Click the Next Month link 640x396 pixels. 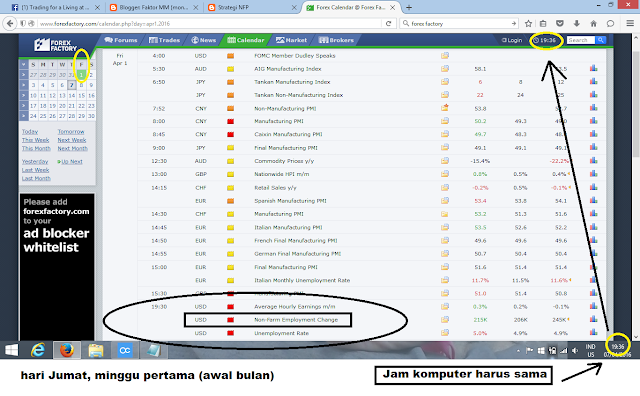coord(73,148)
